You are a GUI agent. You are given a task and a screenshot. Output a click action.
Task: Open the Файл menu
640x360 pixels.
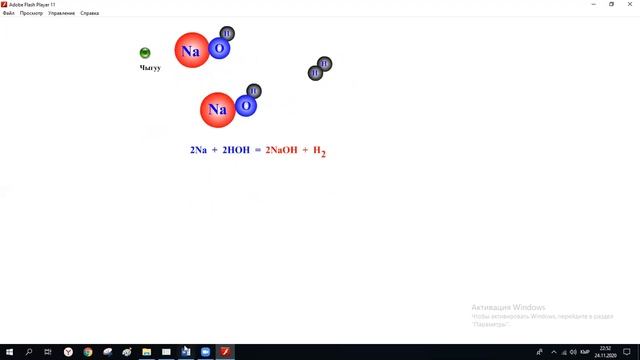click(9, 13)
